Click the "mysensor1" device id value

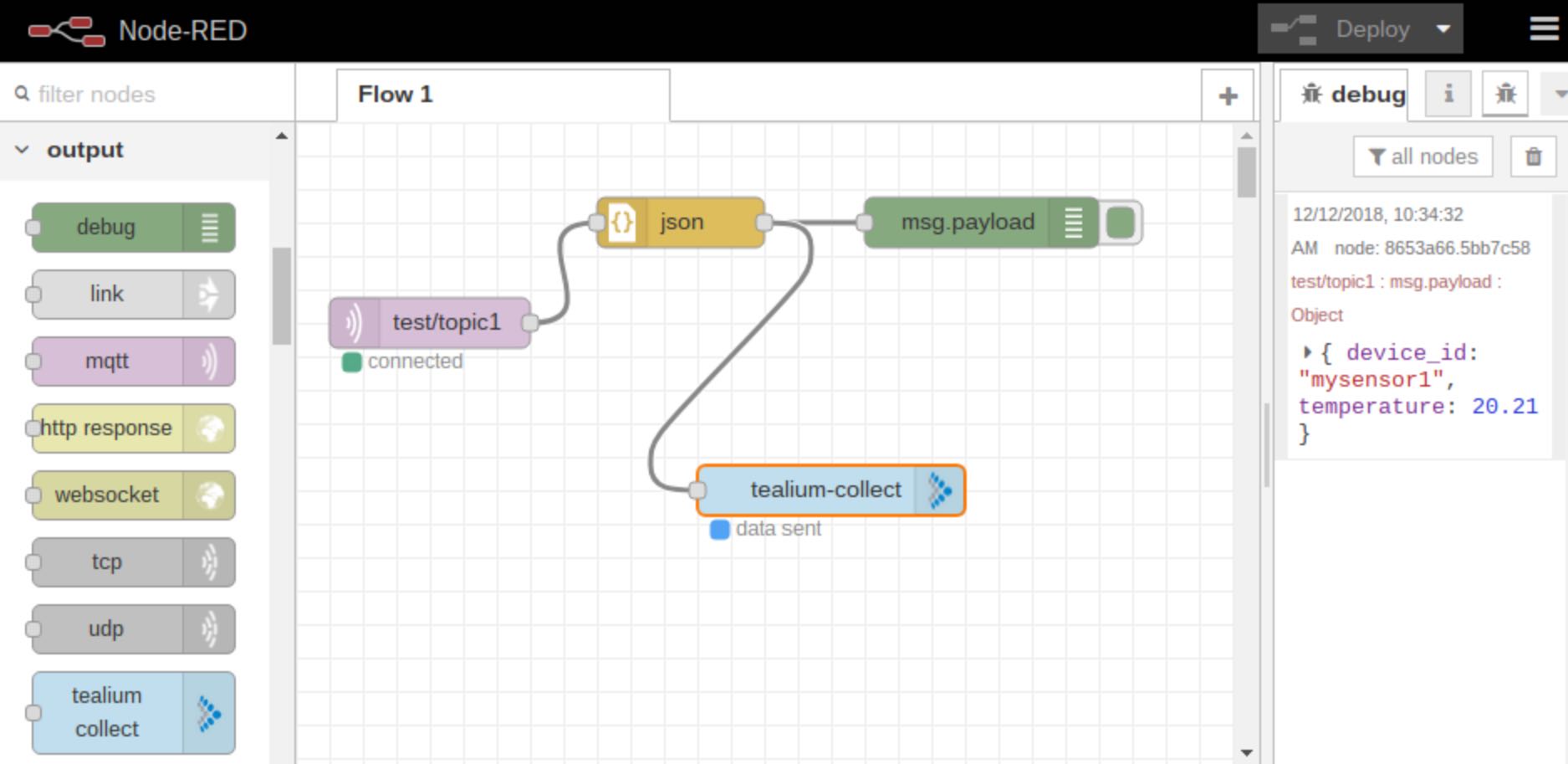point(1371,380)
